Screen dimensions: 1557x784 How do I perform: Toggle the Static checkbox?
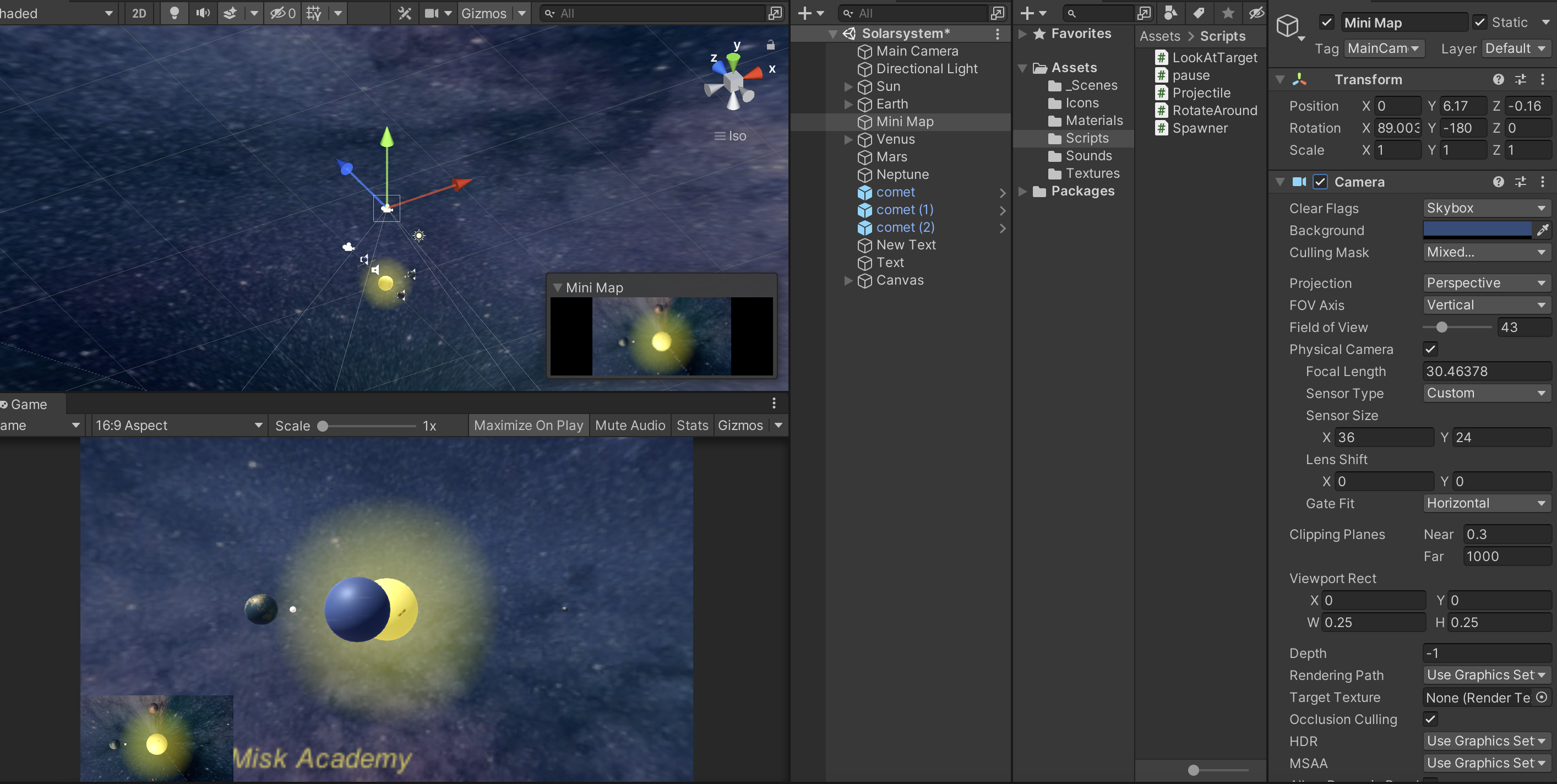(x=1479, y=23)
